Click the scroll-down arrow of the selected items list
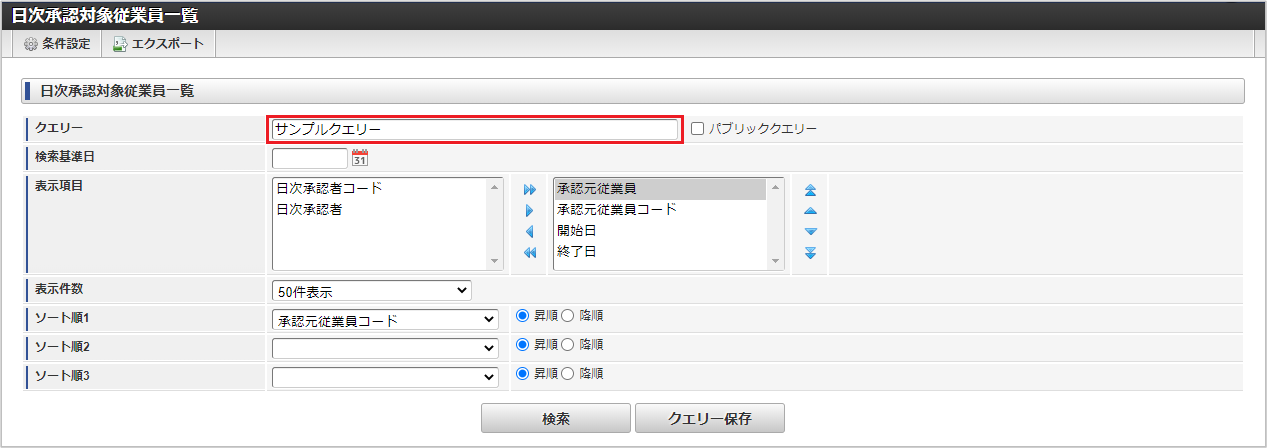Screen dimensions: 1267x448 point(775,261)
